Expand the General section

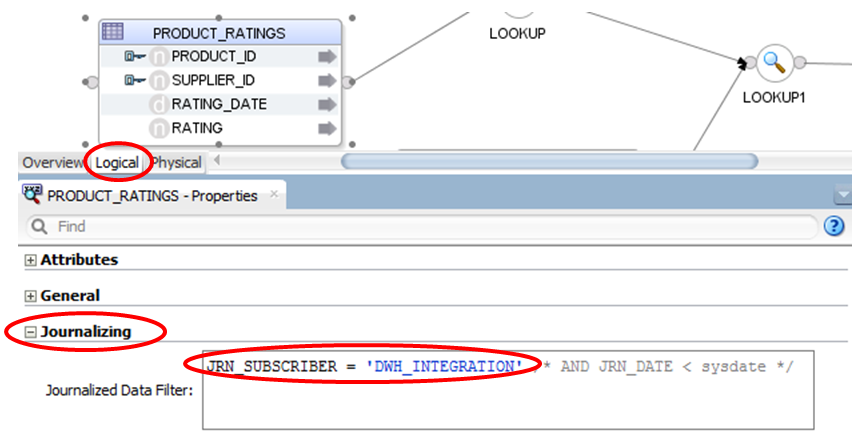31,296
